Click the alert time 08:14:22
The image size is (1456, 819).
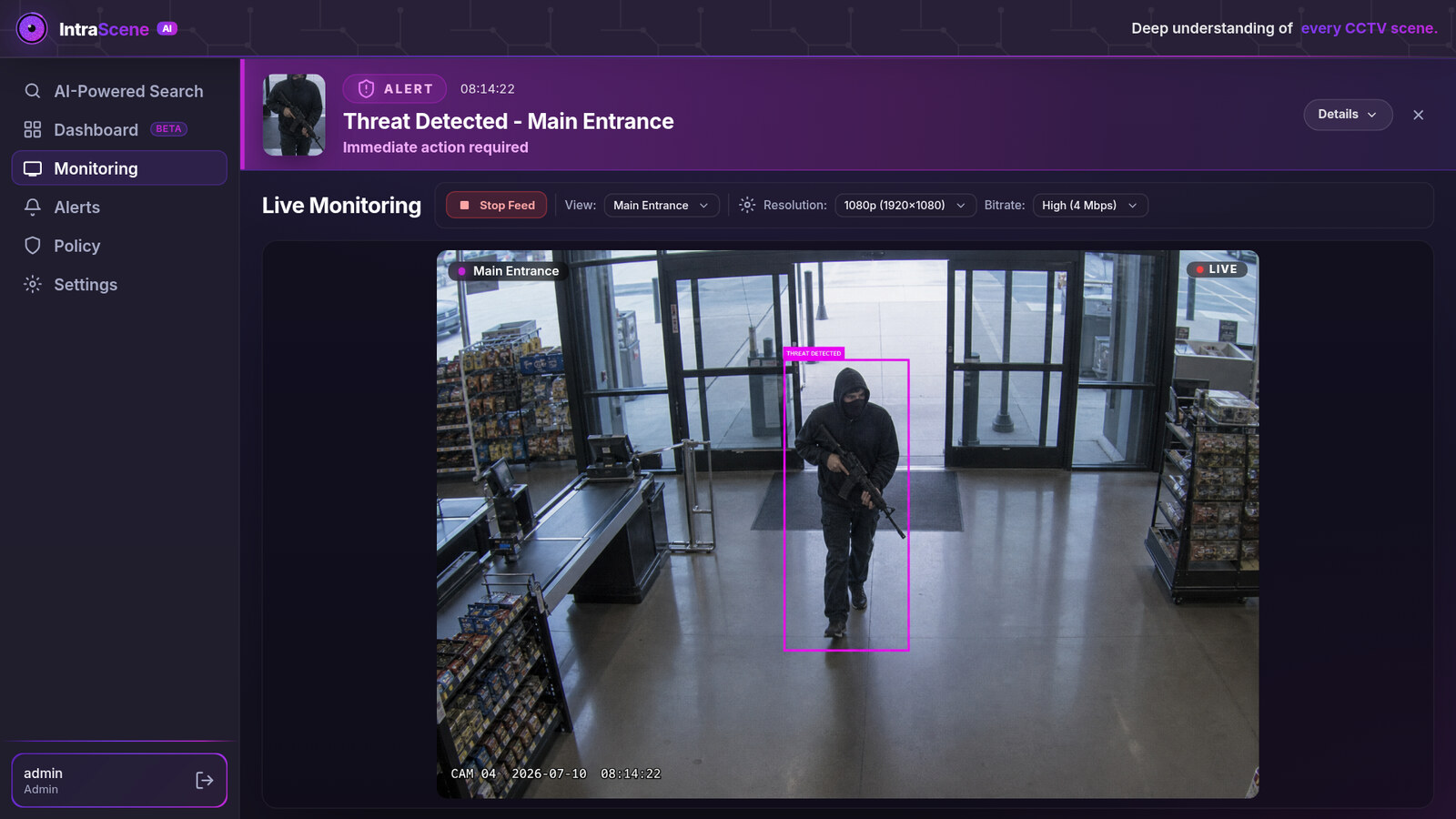pyautogui.click(x=488, y=89)
